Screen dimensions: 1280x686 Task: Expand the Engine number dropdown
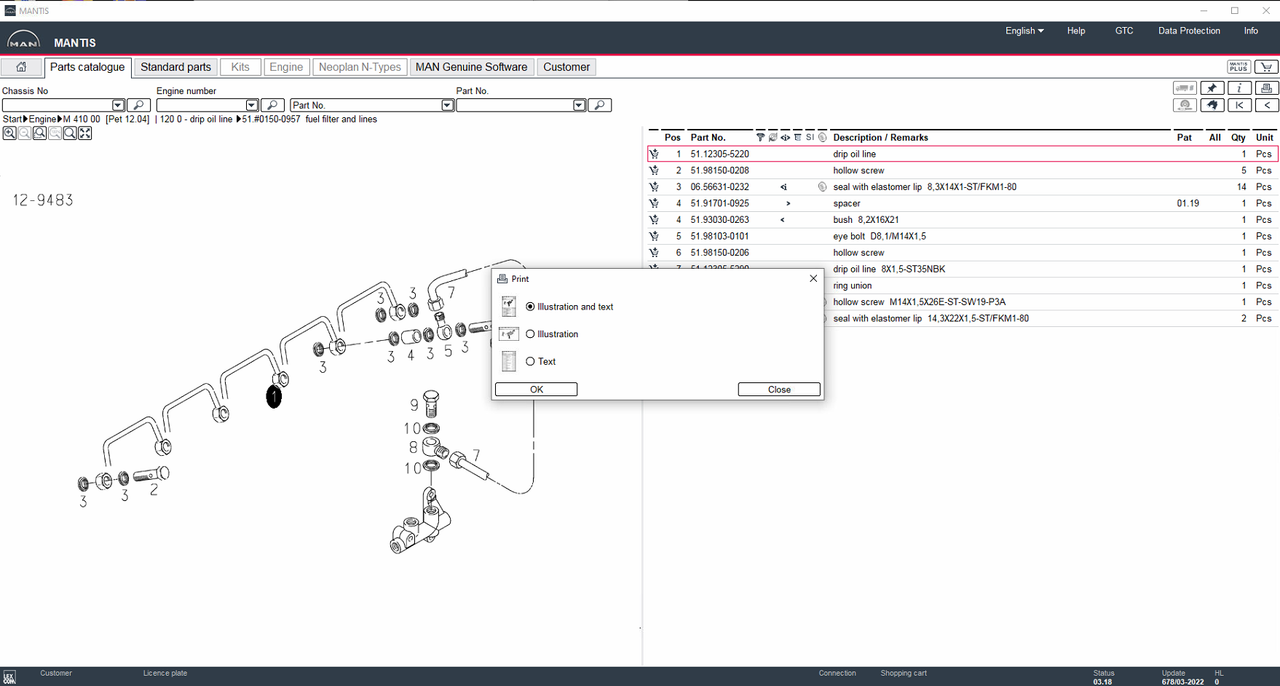tap(252, 105)
